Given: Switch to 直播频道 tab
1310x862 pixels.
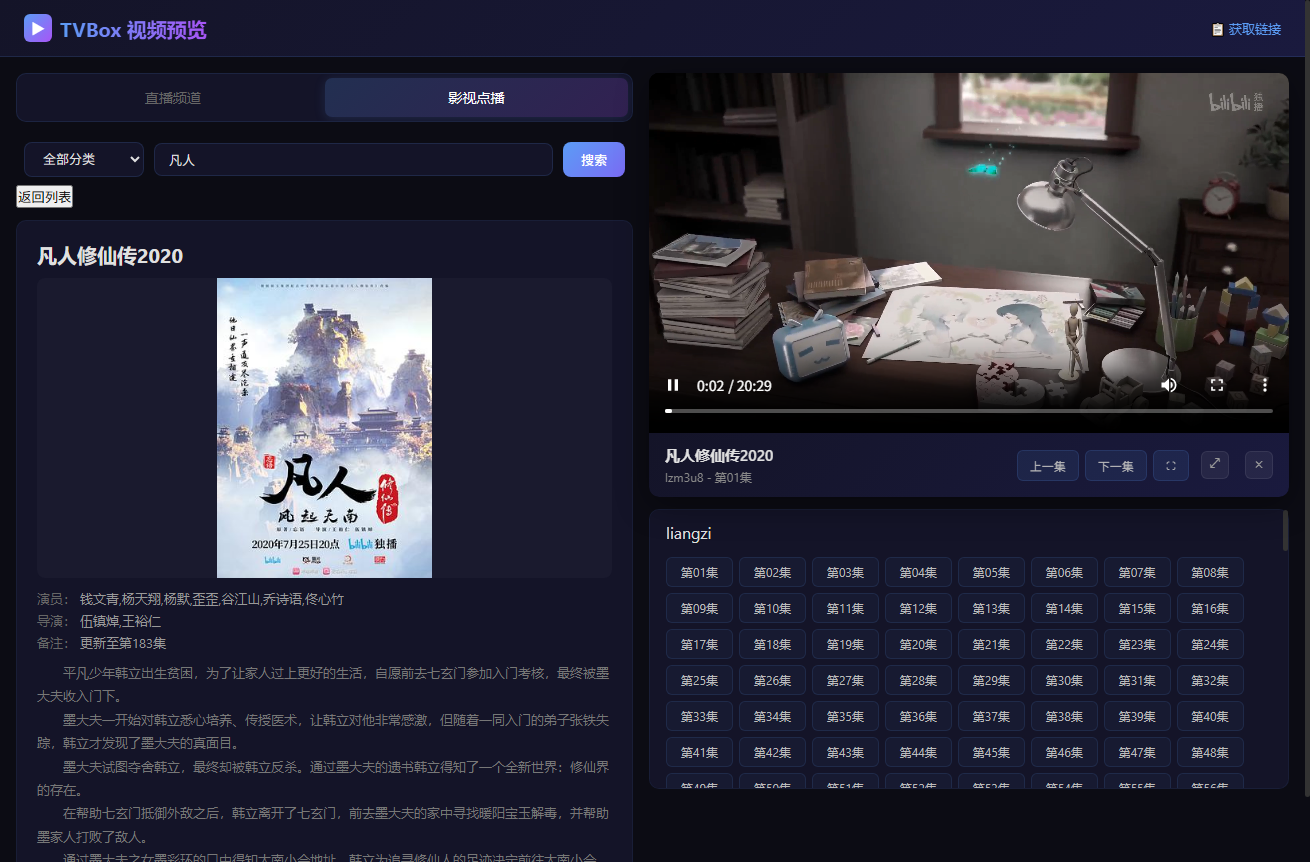Looking at the screenshot, I should (173, 98).
